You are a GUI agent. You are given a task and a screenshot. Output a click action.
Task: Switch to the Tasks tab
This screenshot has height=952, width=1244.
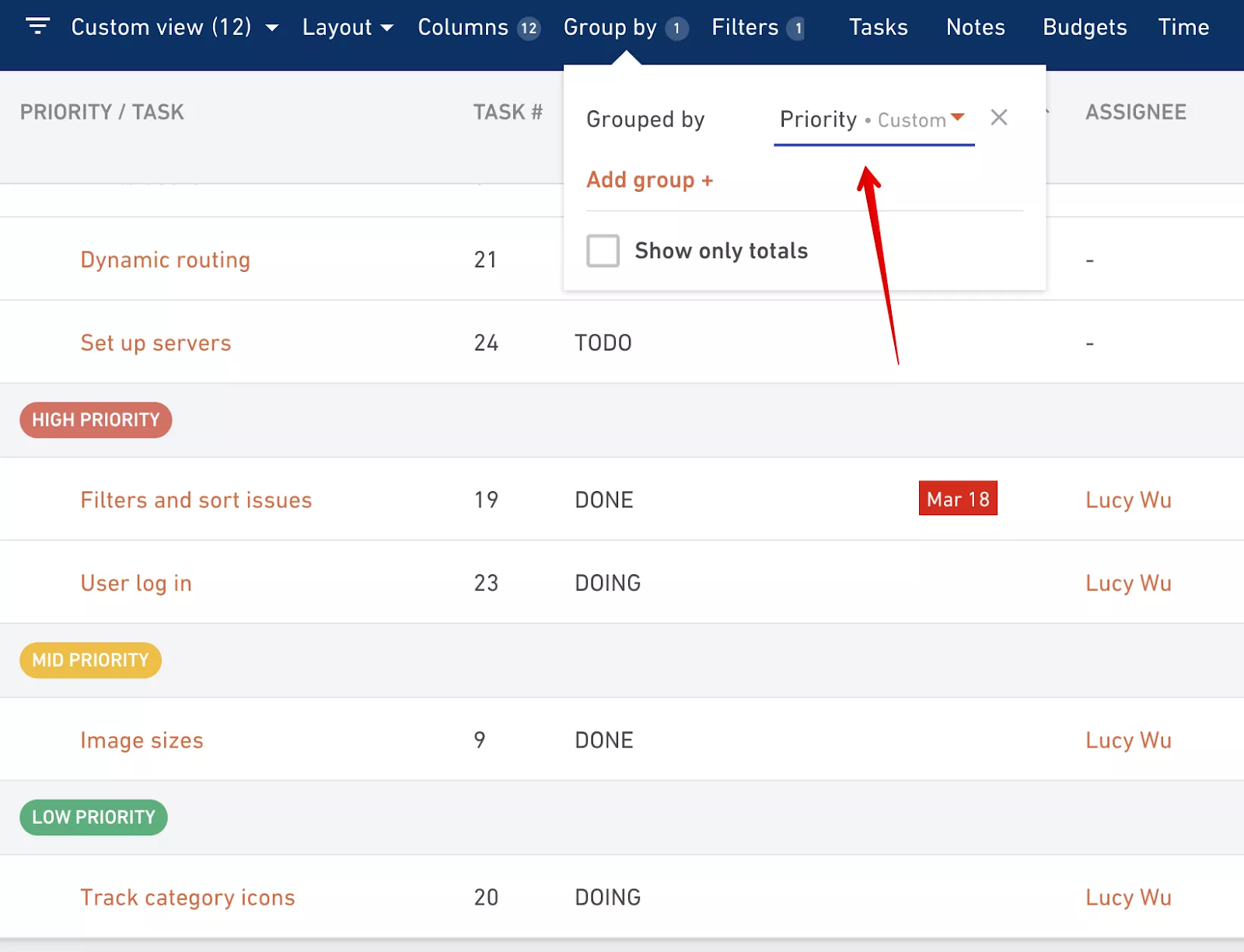tap(878, 26)
